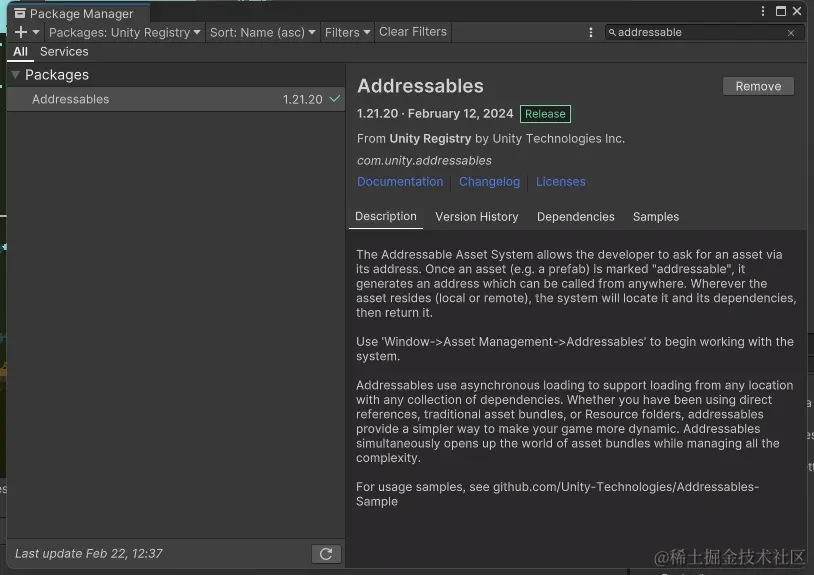This screenshot has height=575, width=814.
Task: Open the window options menu in title bar
Action: (763, 11)
